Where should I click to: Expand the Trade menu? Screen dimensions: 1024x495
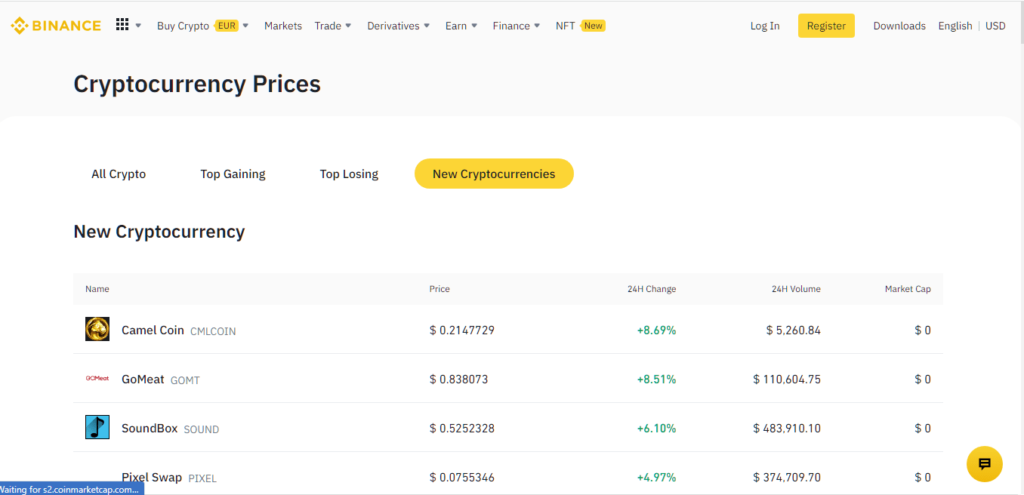click(x=333, y=26)
